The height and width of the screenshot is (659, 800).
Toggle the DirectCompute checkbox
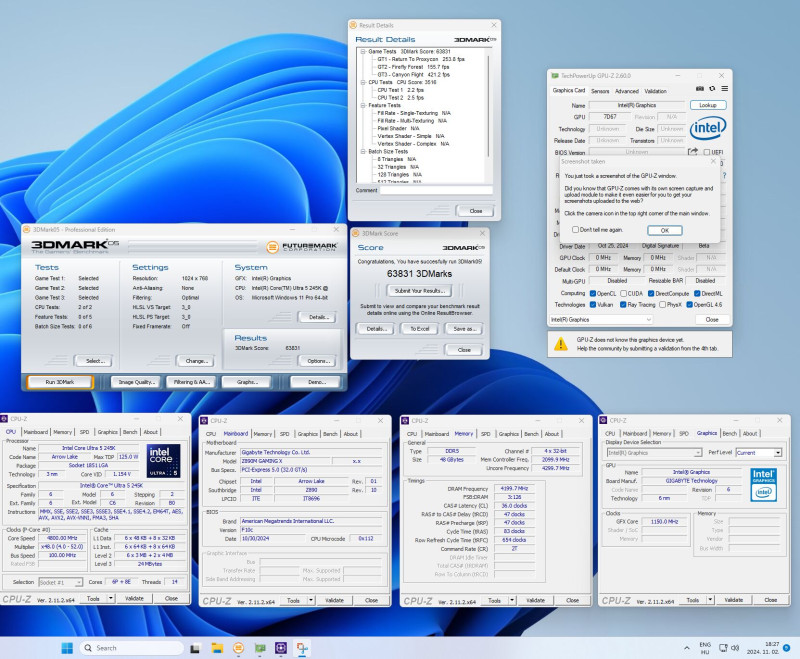pyautogui.click(x=651, y=293)
